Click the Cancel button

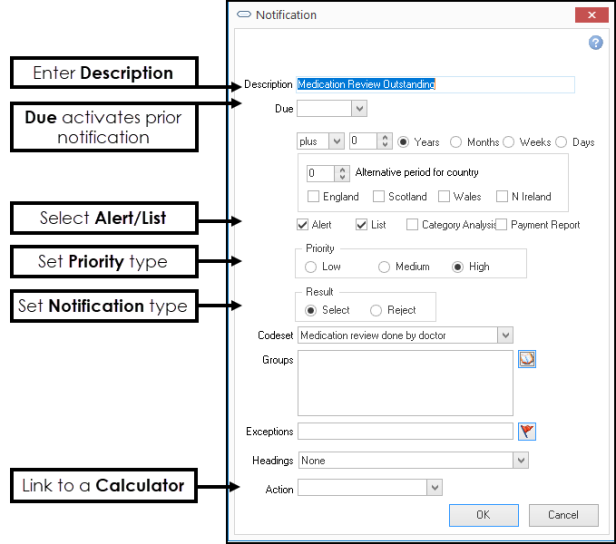pyautogui.click(x=563, y=515)
